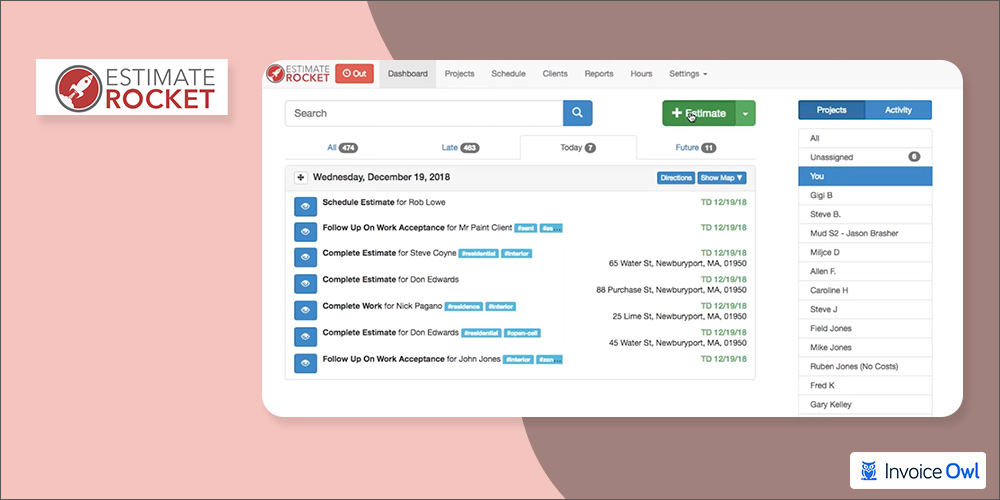1000x500 pixels.
Task: Switch sidebar to Projects view
Action: [831, 110]
